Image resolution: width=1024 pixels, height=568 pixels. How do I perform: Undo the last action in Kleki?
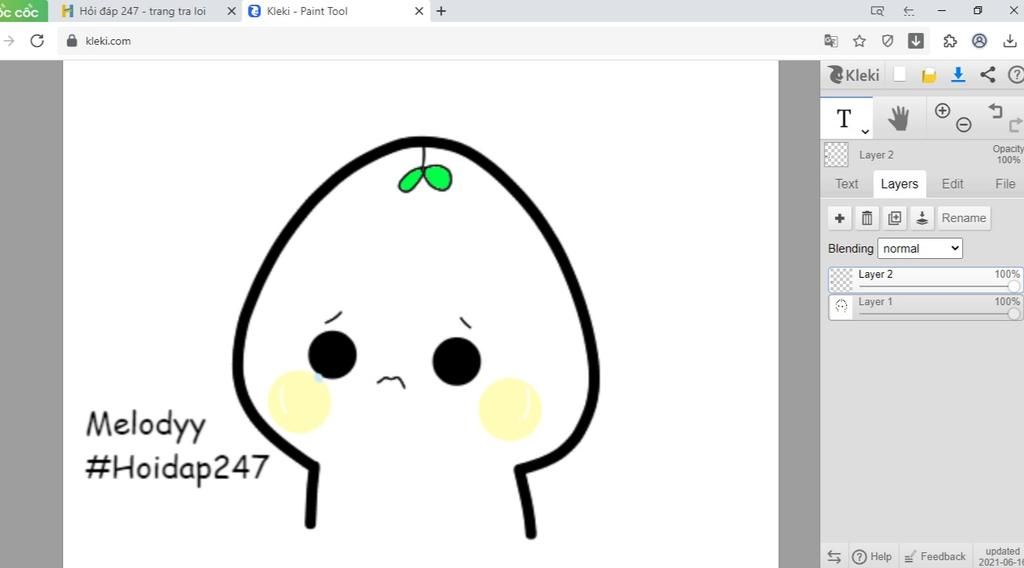995,110
